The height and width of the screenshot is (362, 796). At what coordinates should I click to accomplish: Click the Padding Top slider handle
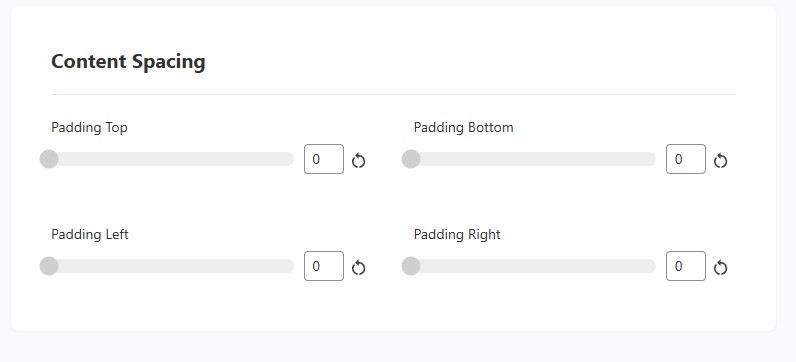pyautogui.click(x=49, y=159)
